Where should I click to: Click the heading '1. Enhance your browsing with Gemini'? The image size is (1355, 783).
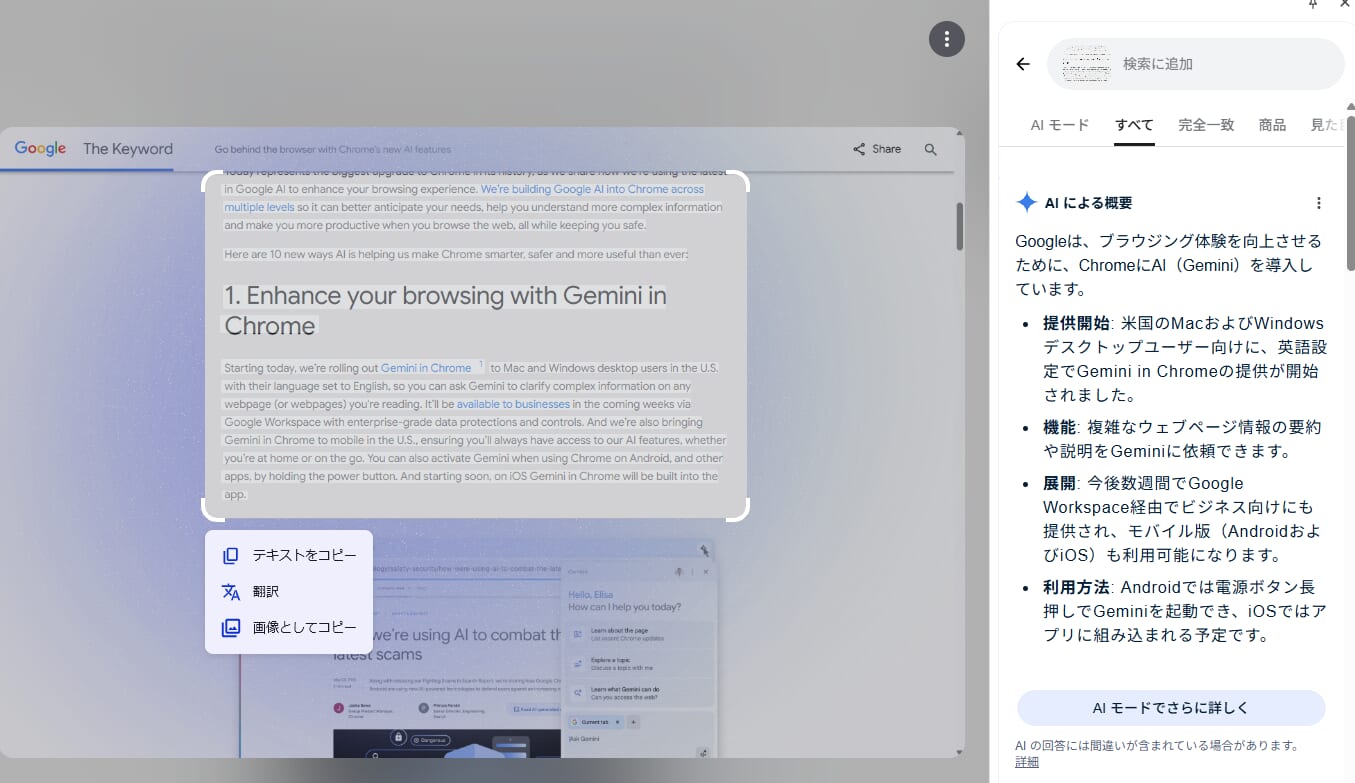pos(445,310)
